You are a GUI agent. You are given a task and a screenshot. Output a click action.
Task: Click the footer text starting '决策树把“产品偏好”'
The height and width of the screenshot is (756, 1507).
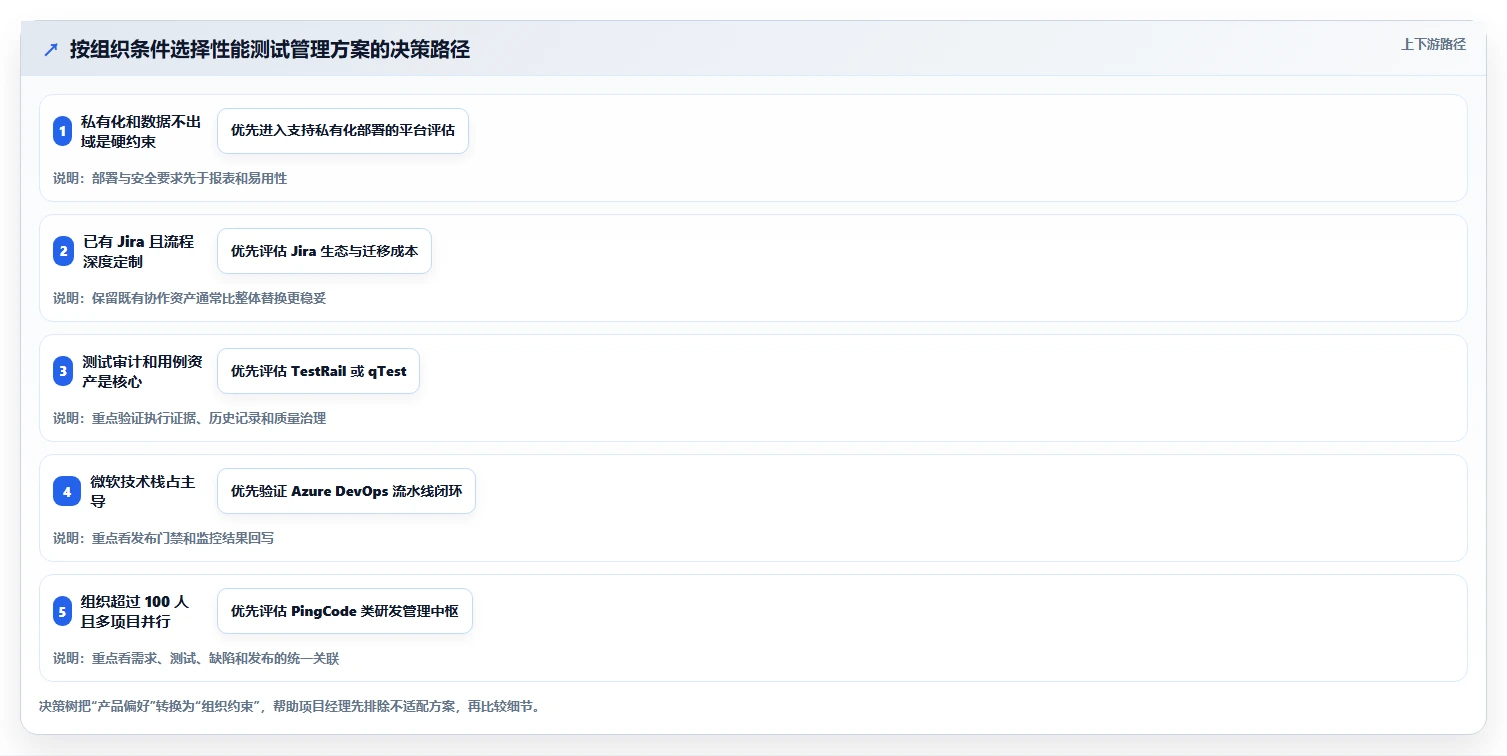click(290, 706)
